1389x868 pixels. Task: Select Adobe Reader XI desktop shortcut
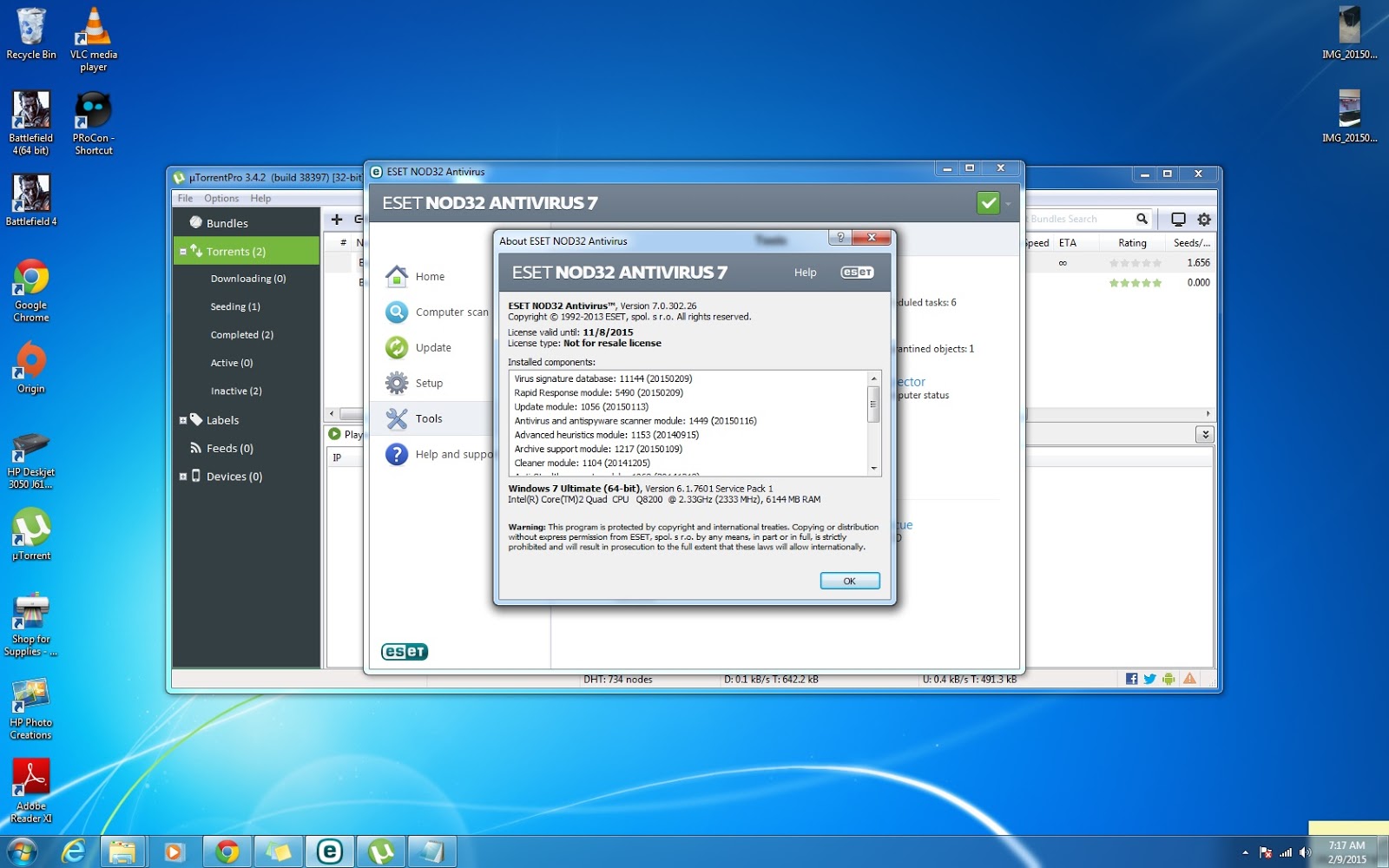pyautogui.click(x=31, y=792)
